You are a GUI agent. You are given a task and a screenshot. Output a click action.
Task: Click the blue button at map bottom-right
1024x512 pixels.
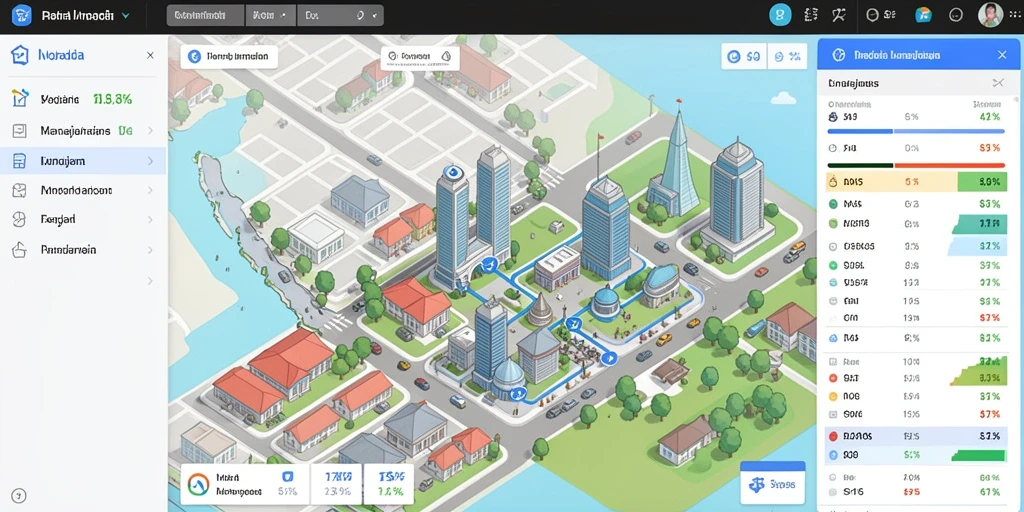point(773,485)
